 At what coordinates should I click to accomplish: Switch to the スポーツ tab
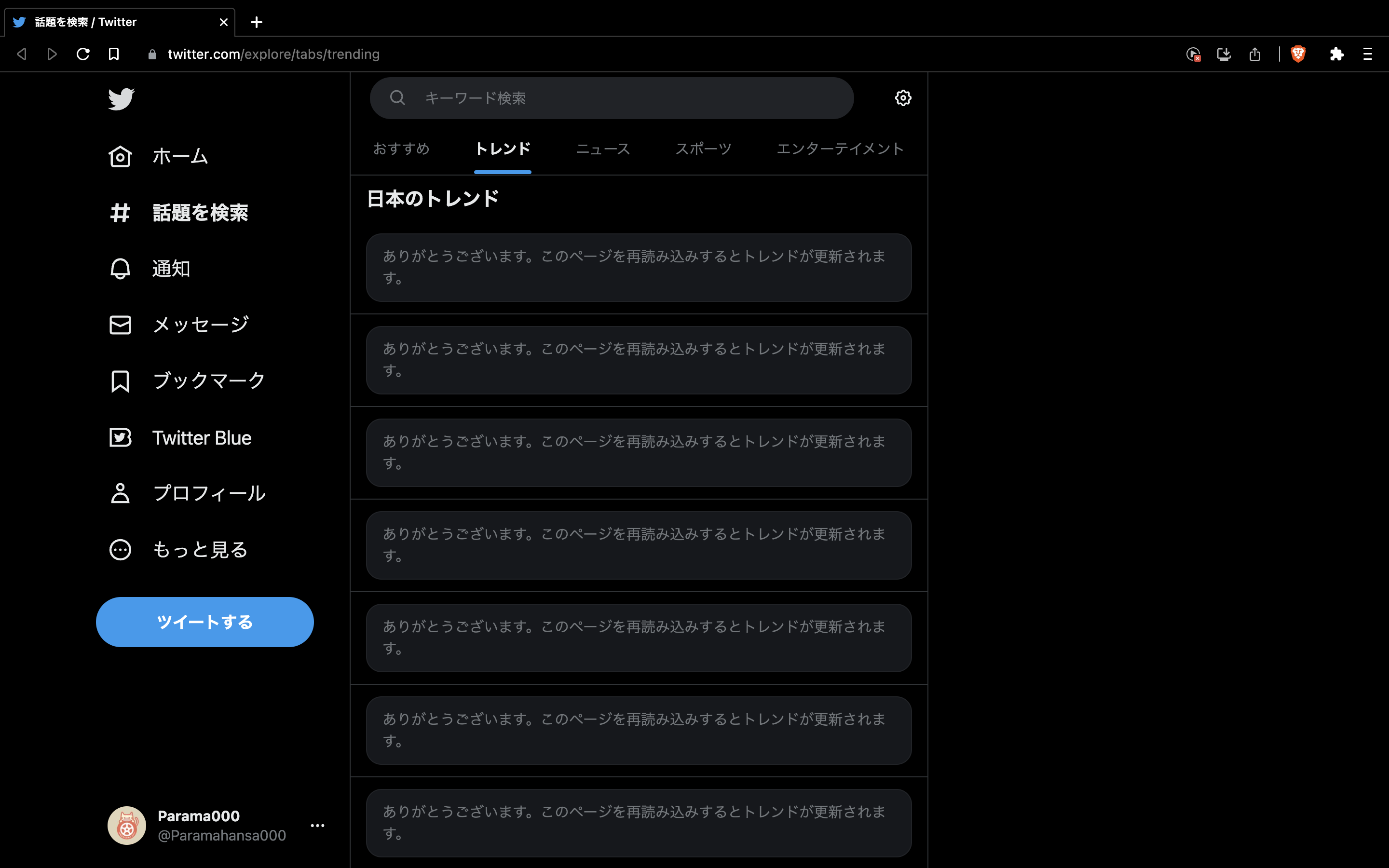click(x=703, y=149)
